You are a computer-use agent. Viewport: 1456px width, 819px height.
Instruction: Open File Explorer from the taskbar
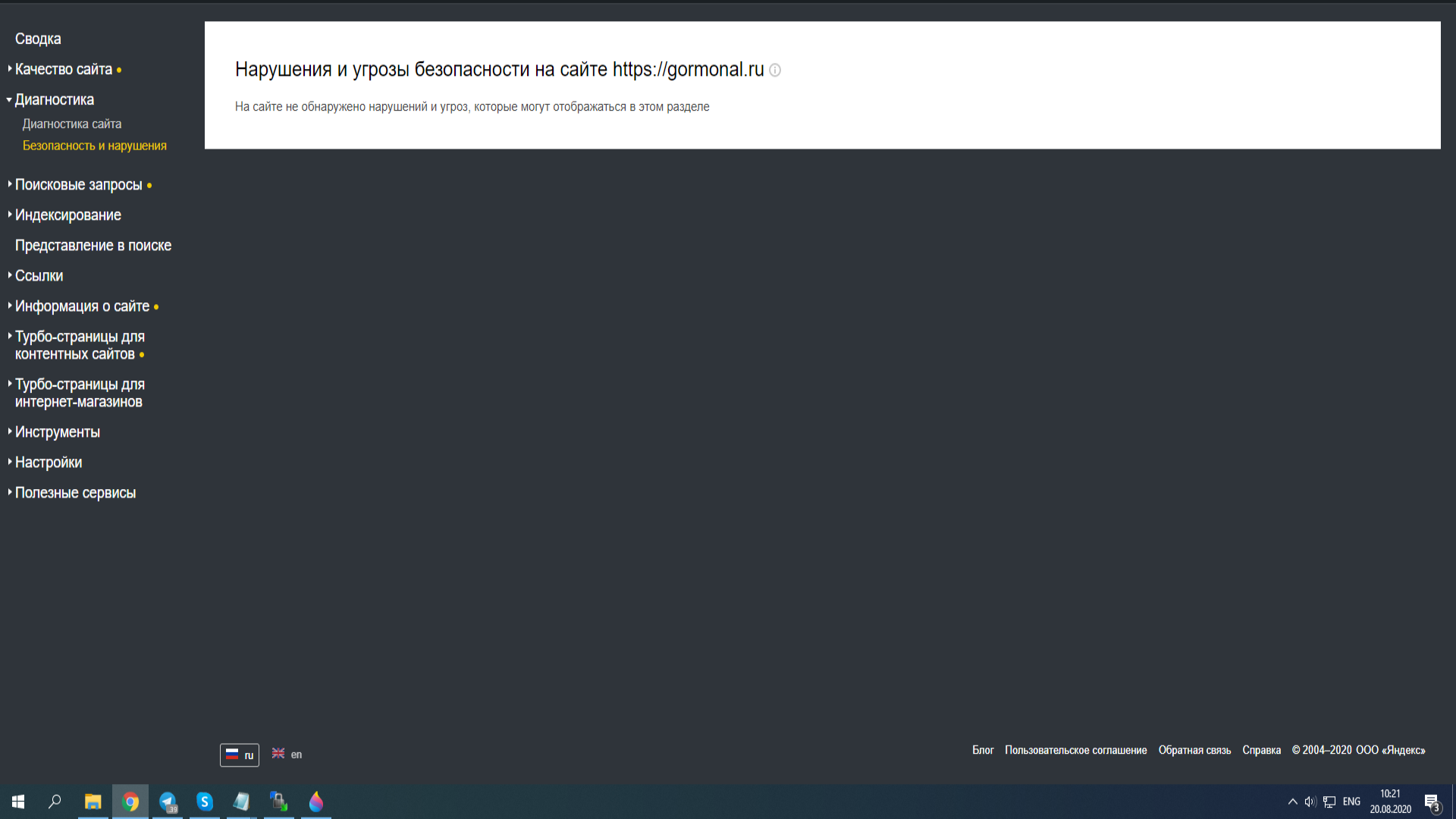[93, 802]
